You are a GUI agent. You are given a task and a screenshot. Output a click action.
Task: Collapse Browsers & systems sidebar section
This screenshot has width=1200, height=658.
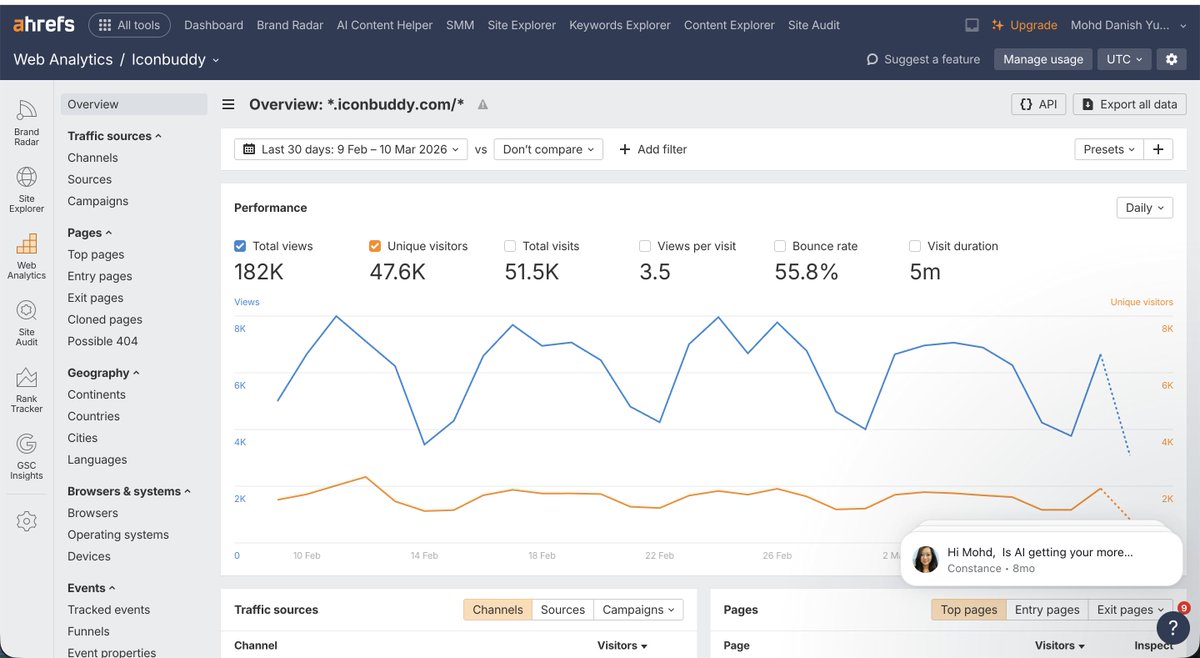coord(129,491)
